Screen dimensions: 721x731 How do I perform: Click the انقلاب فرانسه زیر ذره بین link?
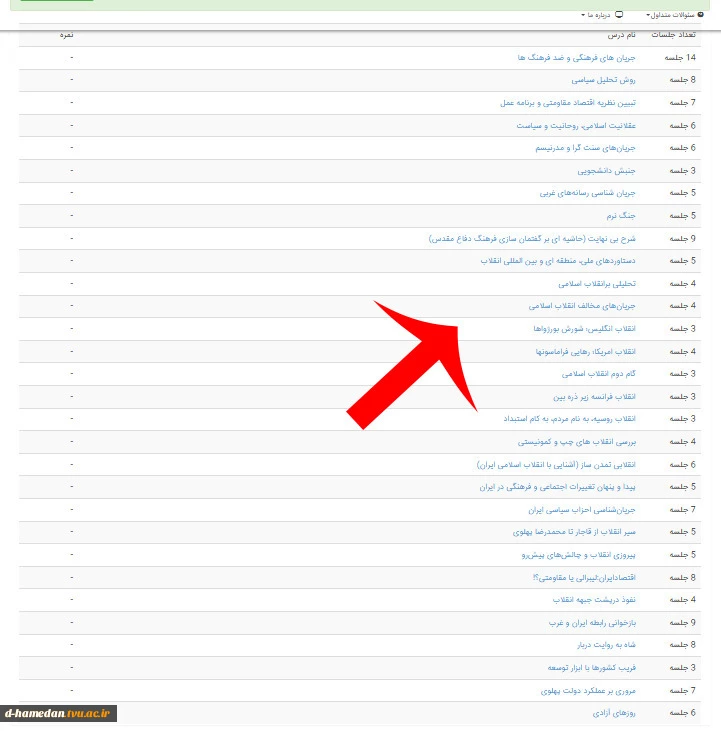tap(594, 396)
